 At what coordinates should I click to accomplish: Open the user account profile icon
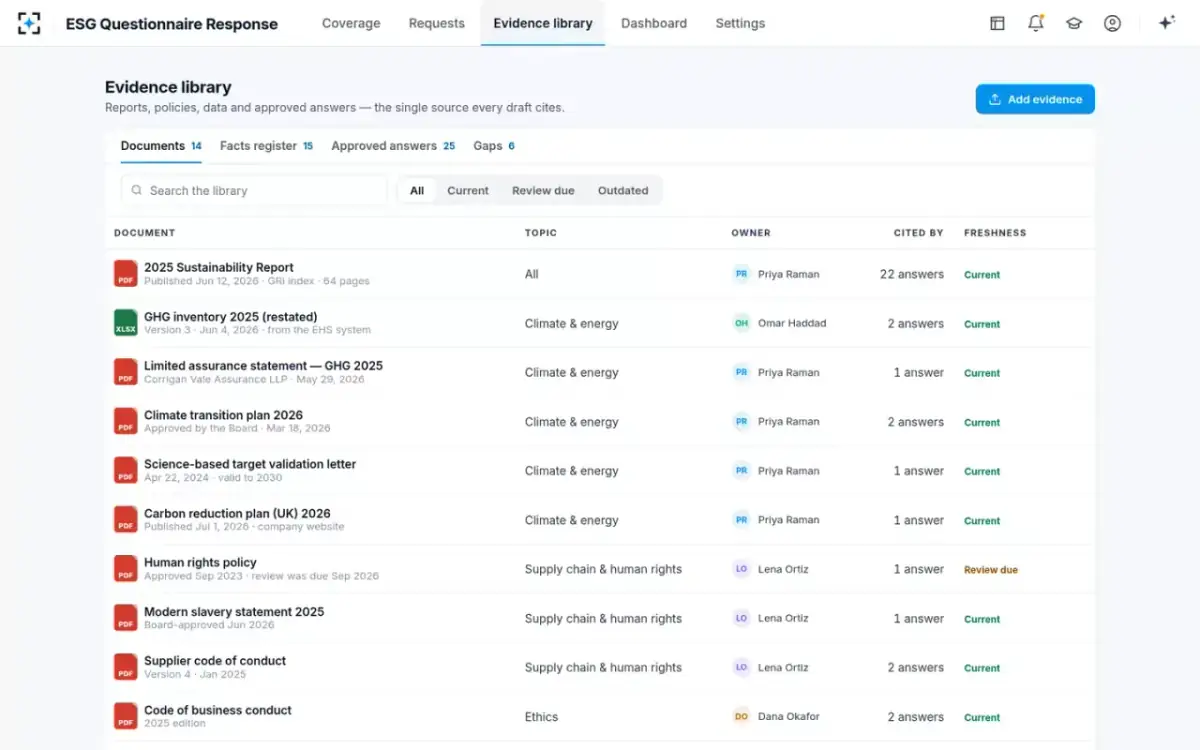click(x=1112, y=23)
